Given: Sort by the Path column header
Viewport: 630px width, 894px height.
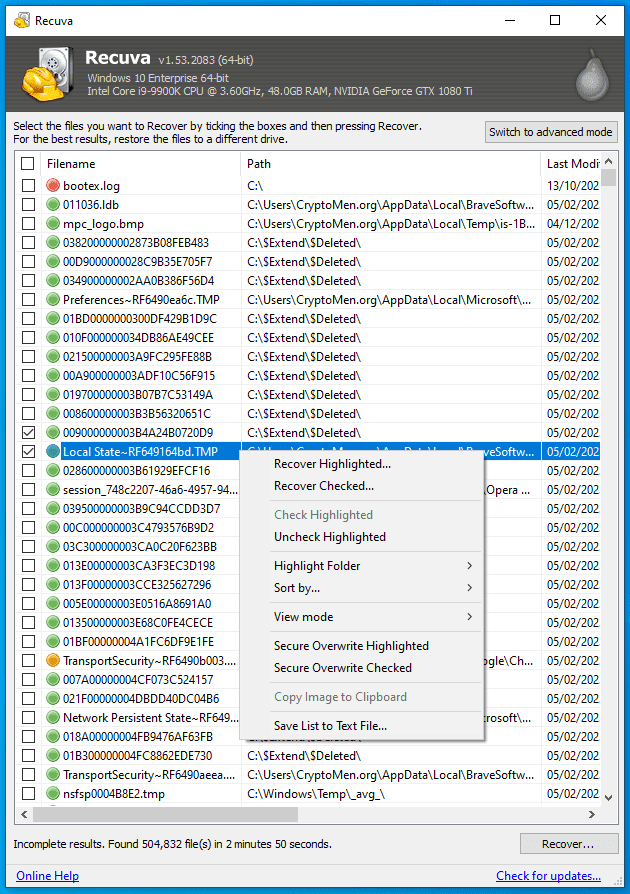Looking at the screenshot, I should point(391,164).
